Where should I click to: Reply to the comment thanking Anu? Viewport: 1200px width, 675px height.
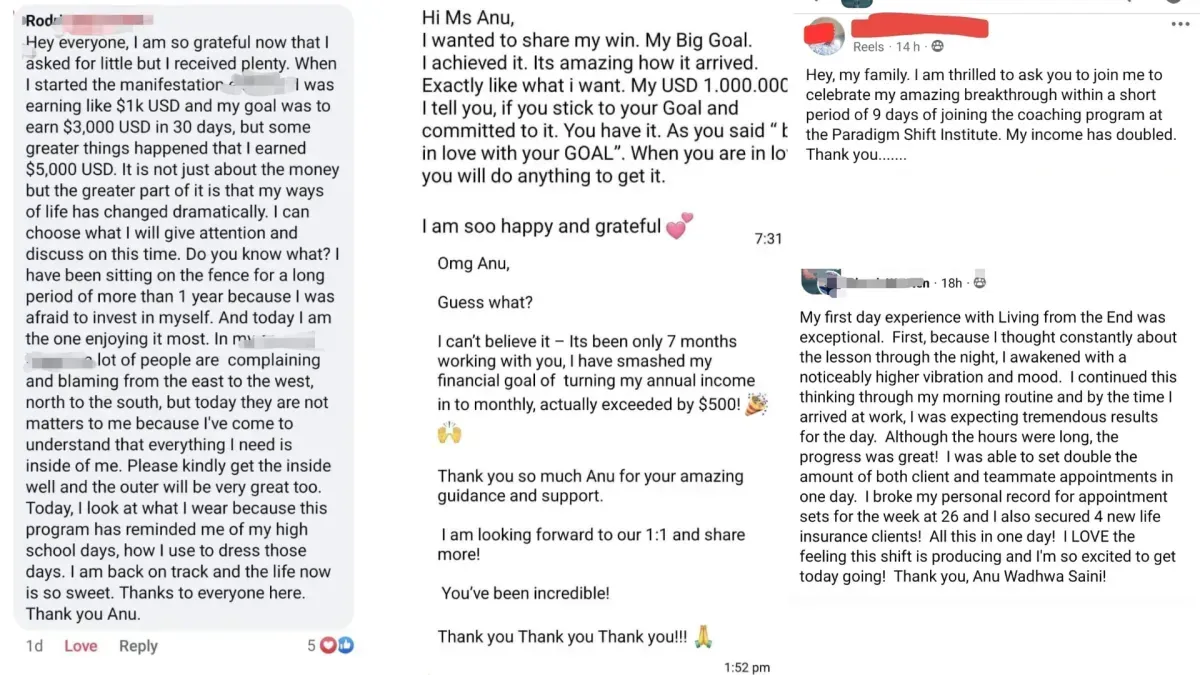138,646
